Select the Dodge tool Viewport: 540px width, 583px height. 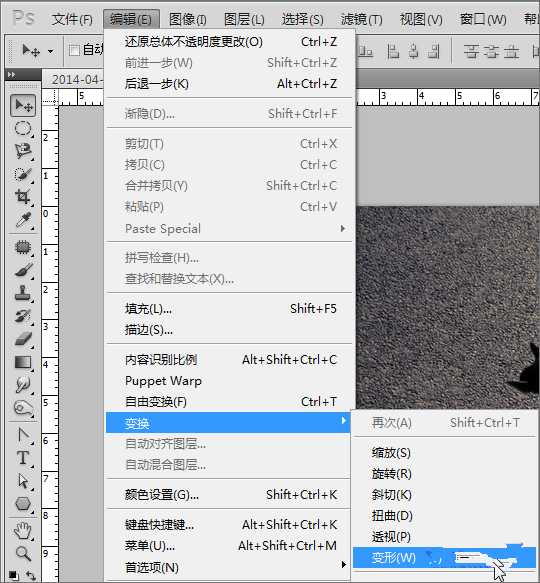(x=23, y=408)
